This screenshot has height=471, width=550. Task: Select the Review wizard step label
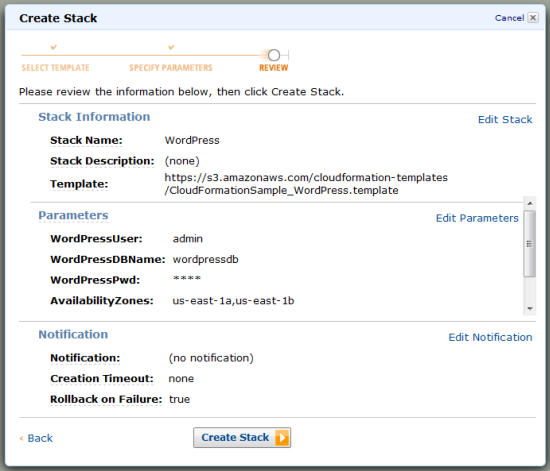click(274, 68)
